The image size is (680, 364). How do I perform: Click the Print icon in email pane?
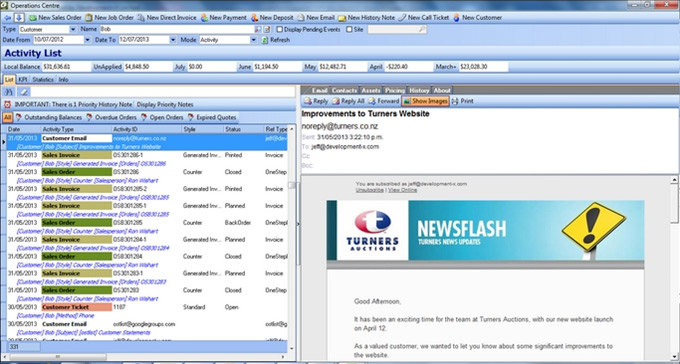(x=455, y=101)
